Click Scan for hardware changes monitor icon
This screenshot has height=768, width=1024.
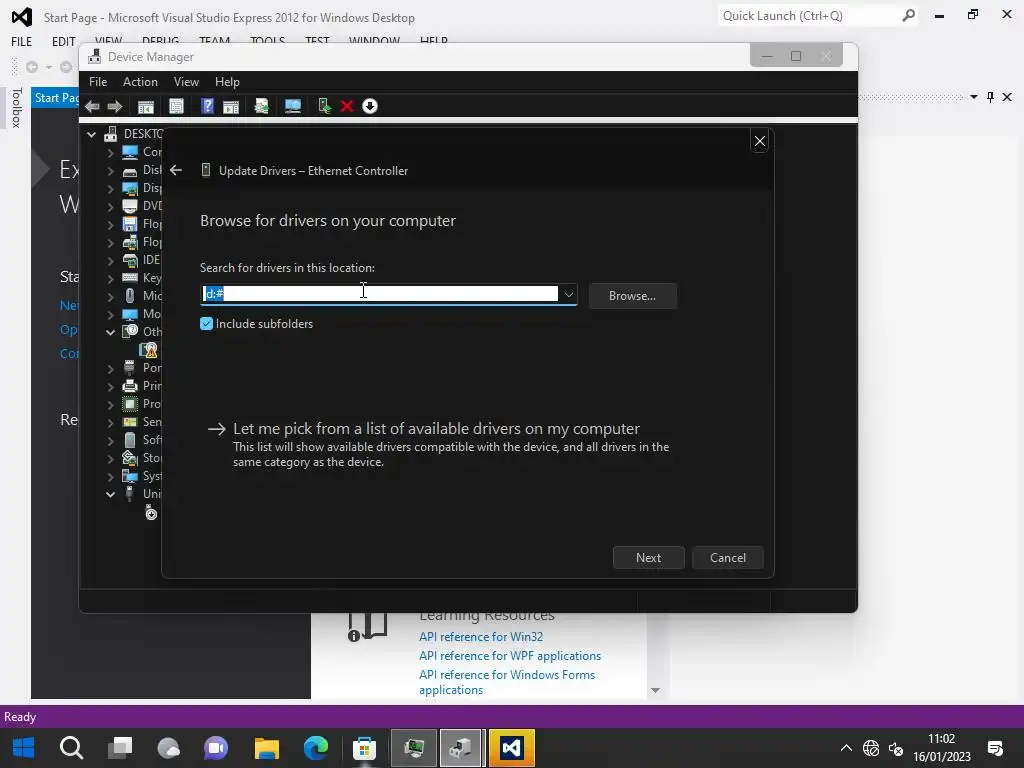point(293,106)
